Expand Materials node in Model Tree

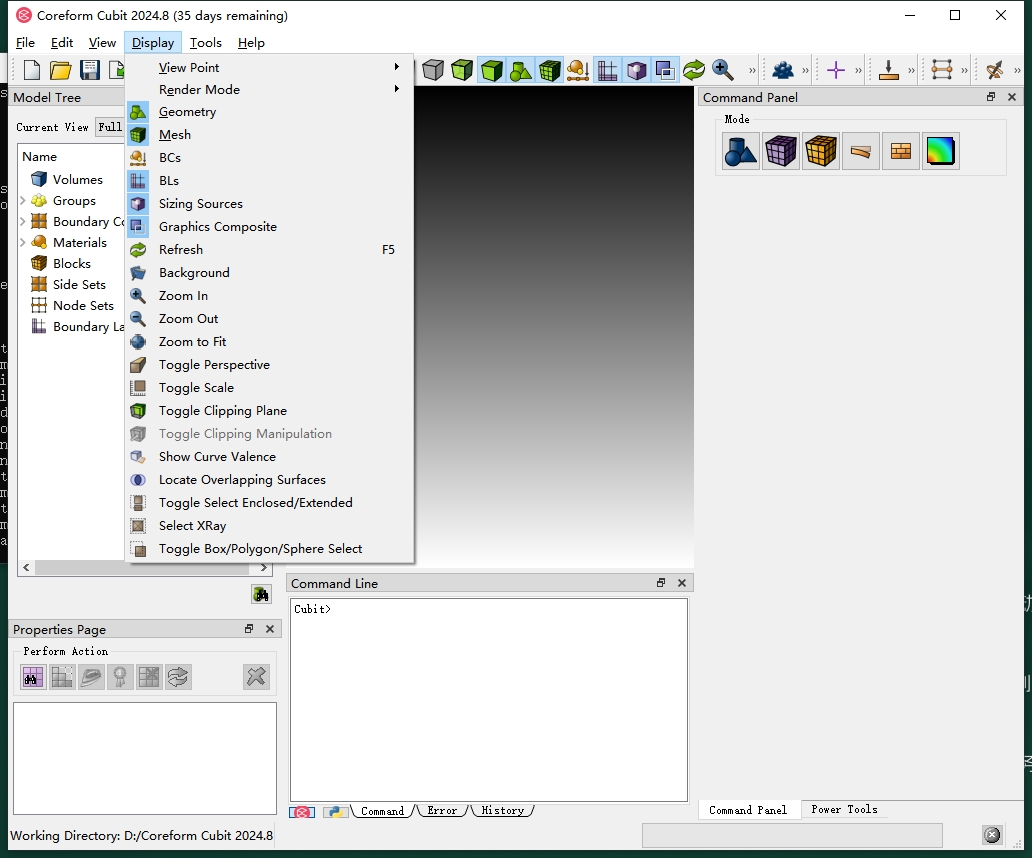click(22, 243)
